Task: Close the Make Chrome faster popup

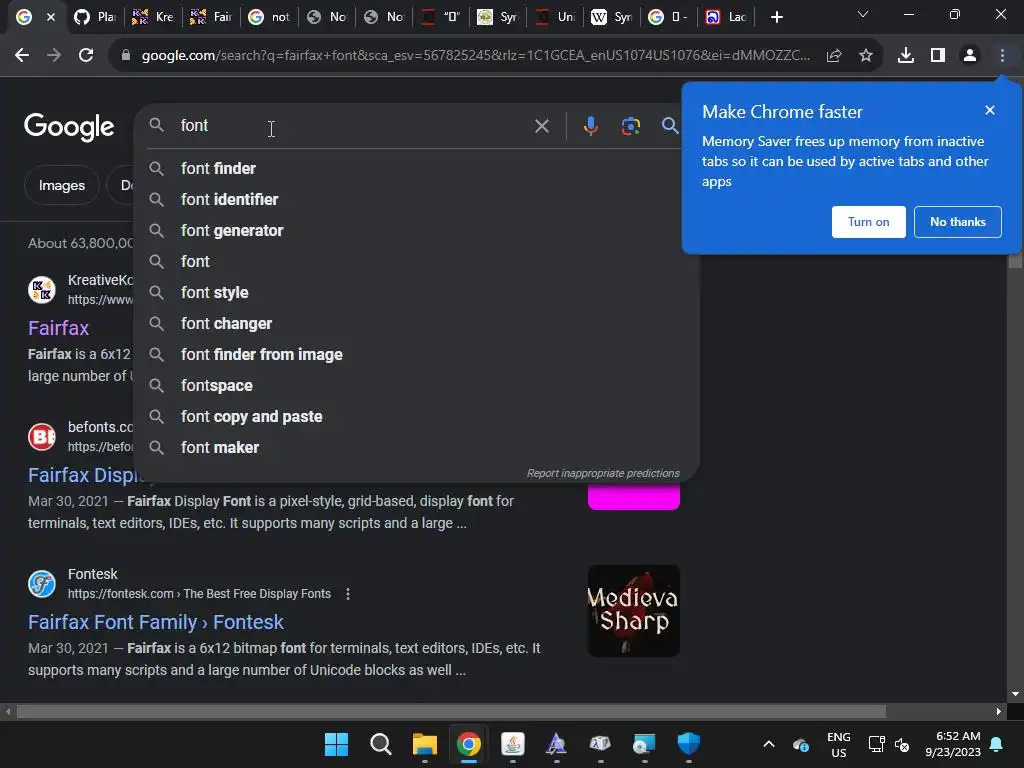Action: point(990,110)
